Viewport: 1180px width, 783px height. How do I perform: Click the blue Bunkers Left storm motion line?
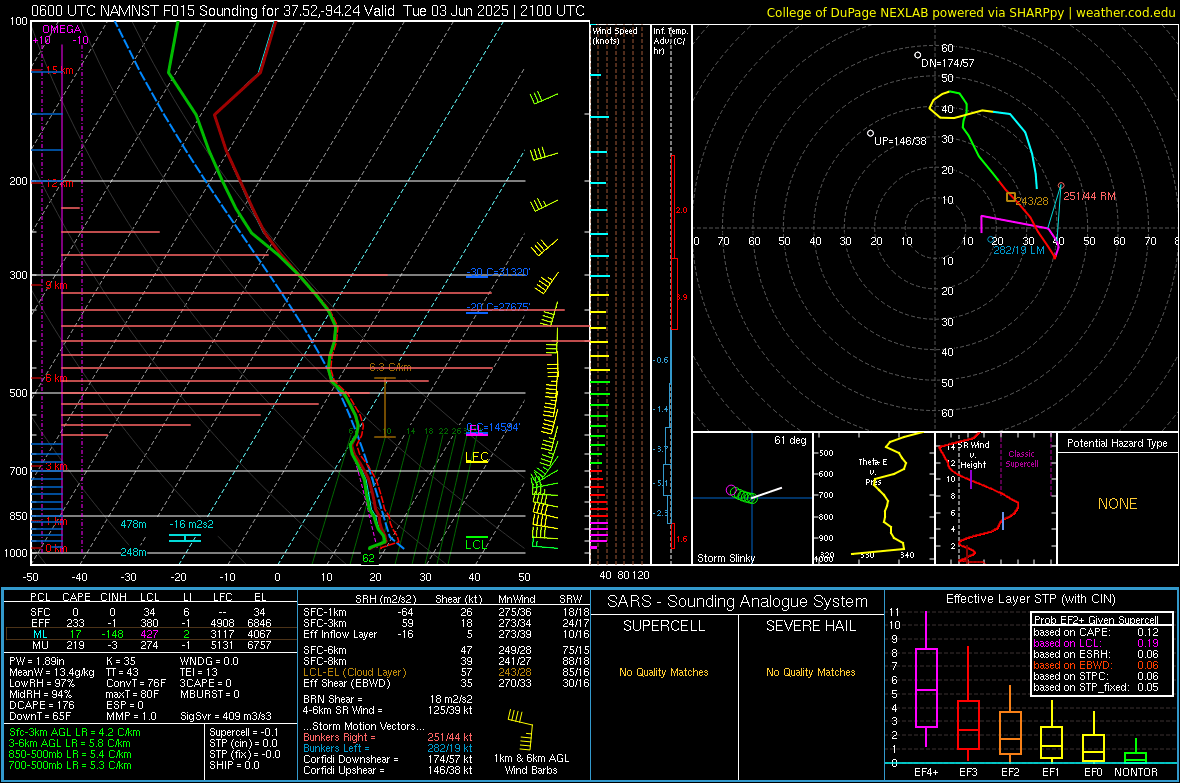tap(388, 748)
